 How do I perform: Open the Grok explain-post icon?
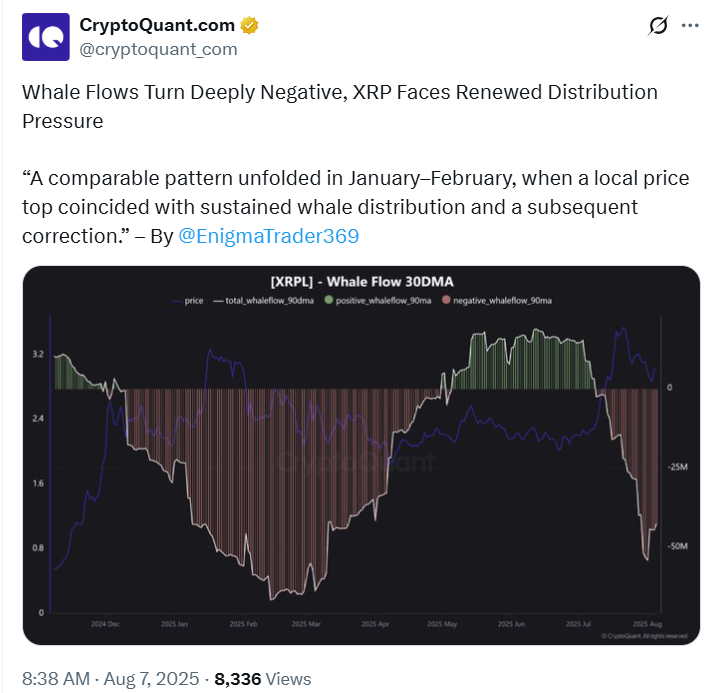(658, 26)
